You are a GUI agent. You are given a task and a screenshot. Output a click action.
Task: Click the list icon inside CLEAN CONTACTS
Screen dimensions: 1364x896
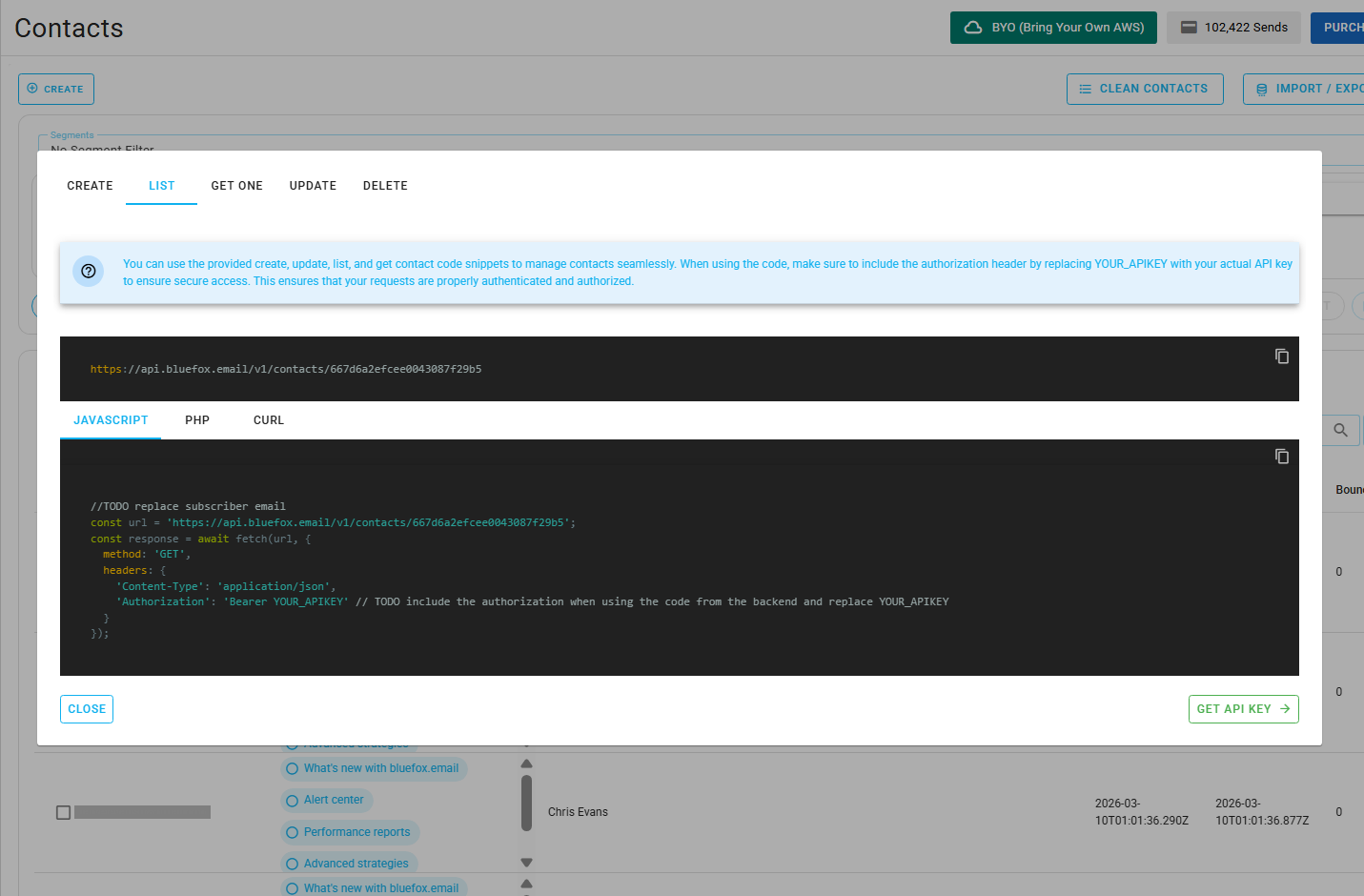pos(1085,89)
